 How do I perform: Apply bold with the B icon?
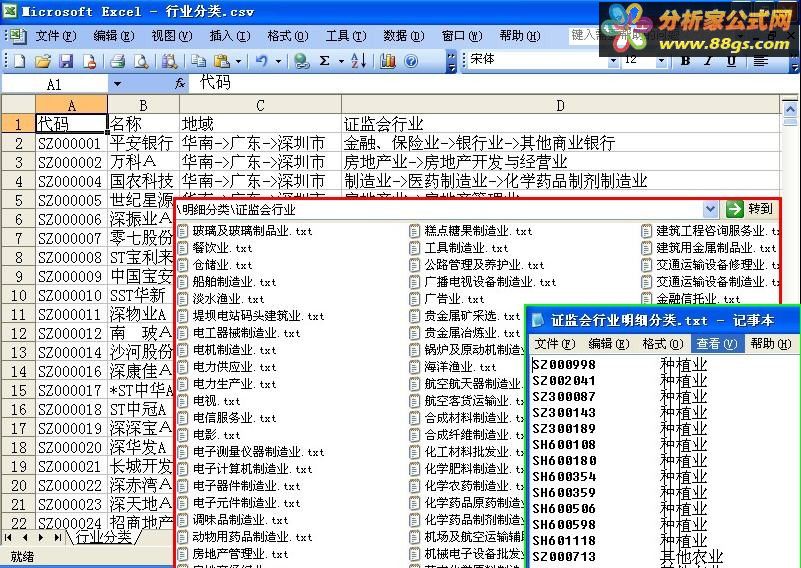pyautogui.click(x=686, y=61)
